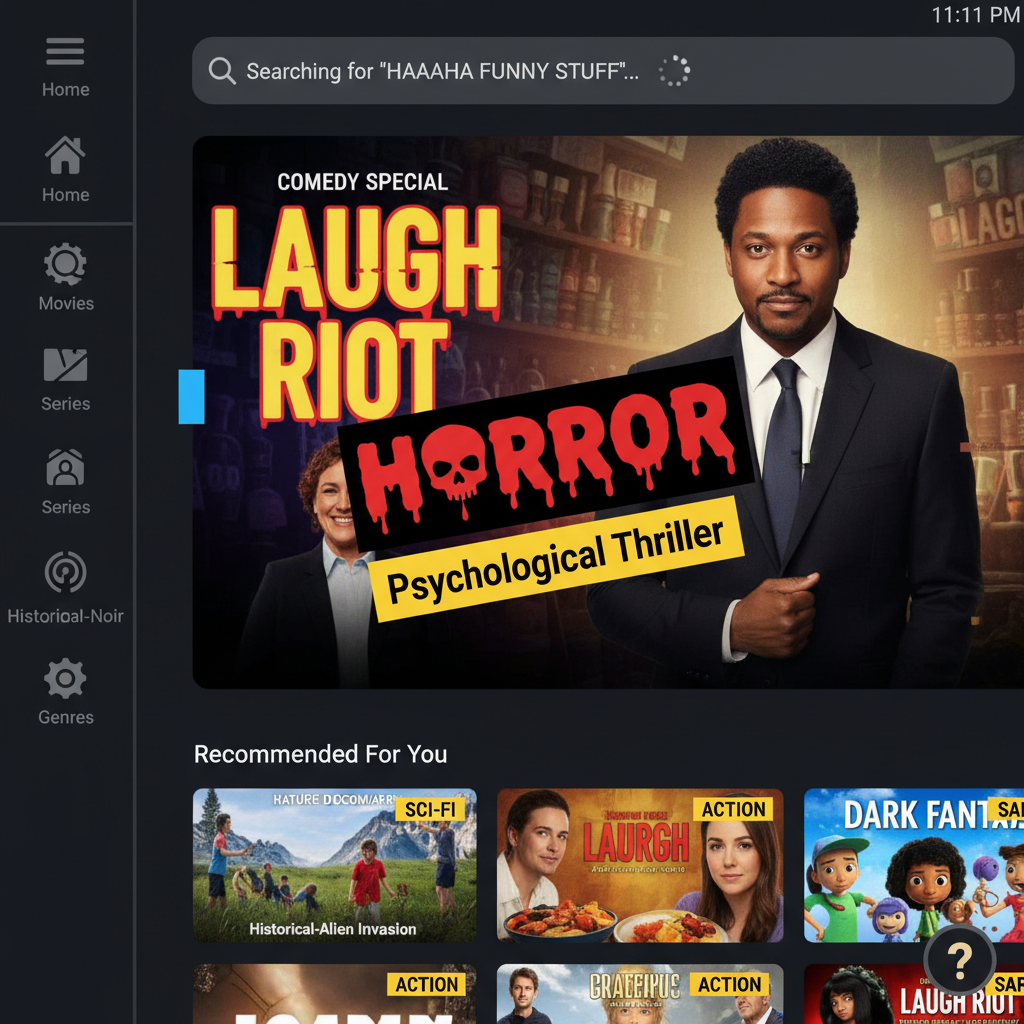Open the Graceipue thumbnail in second row
This screenshot has height=1024, width=1024.
pyautogui.click(x=639, y=994)
